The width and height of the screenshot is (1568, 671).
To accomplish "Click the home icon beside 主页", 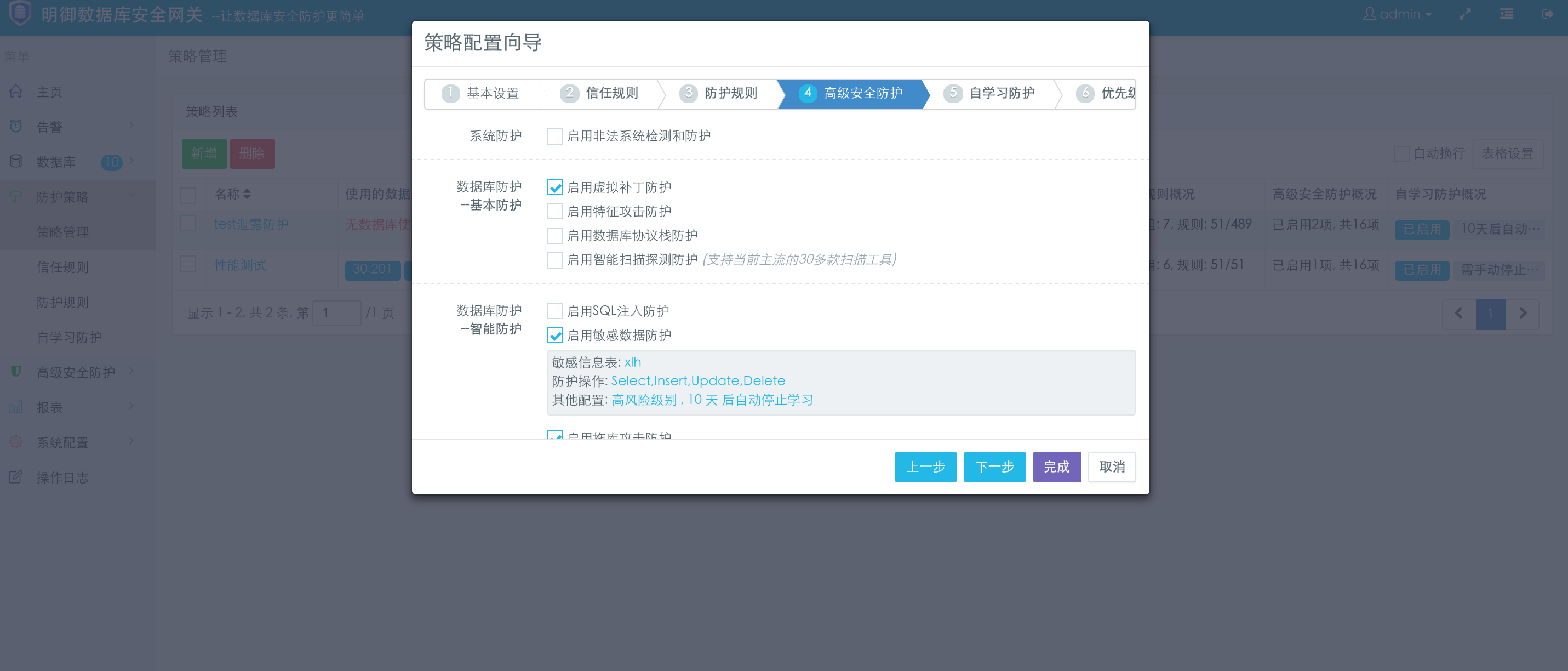I will pyautogui.click(x=16, y=92).
